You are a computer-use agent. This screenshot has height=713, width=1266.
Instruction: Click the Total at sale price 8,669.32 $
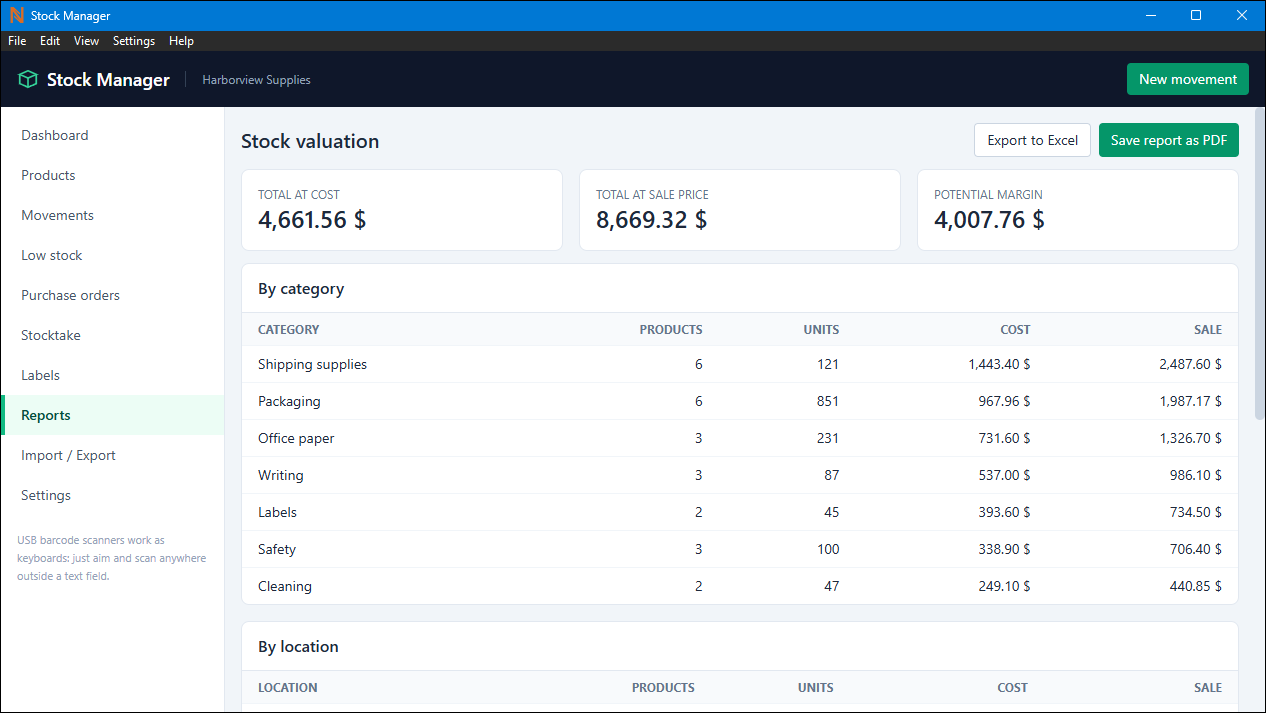[x=651, y=220]
